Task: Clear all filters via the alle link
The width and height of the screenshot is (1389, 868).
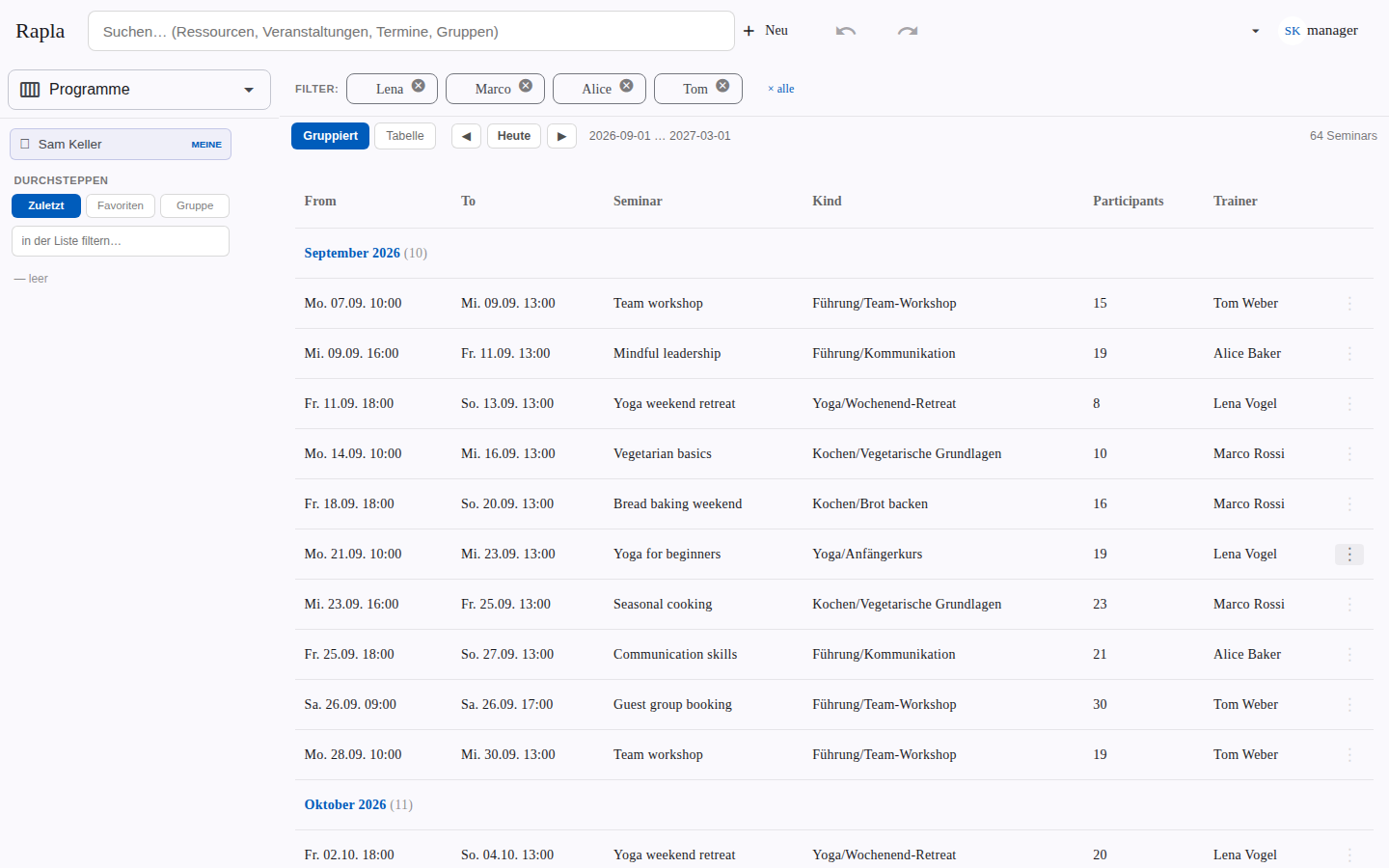Action: [781, 89]
